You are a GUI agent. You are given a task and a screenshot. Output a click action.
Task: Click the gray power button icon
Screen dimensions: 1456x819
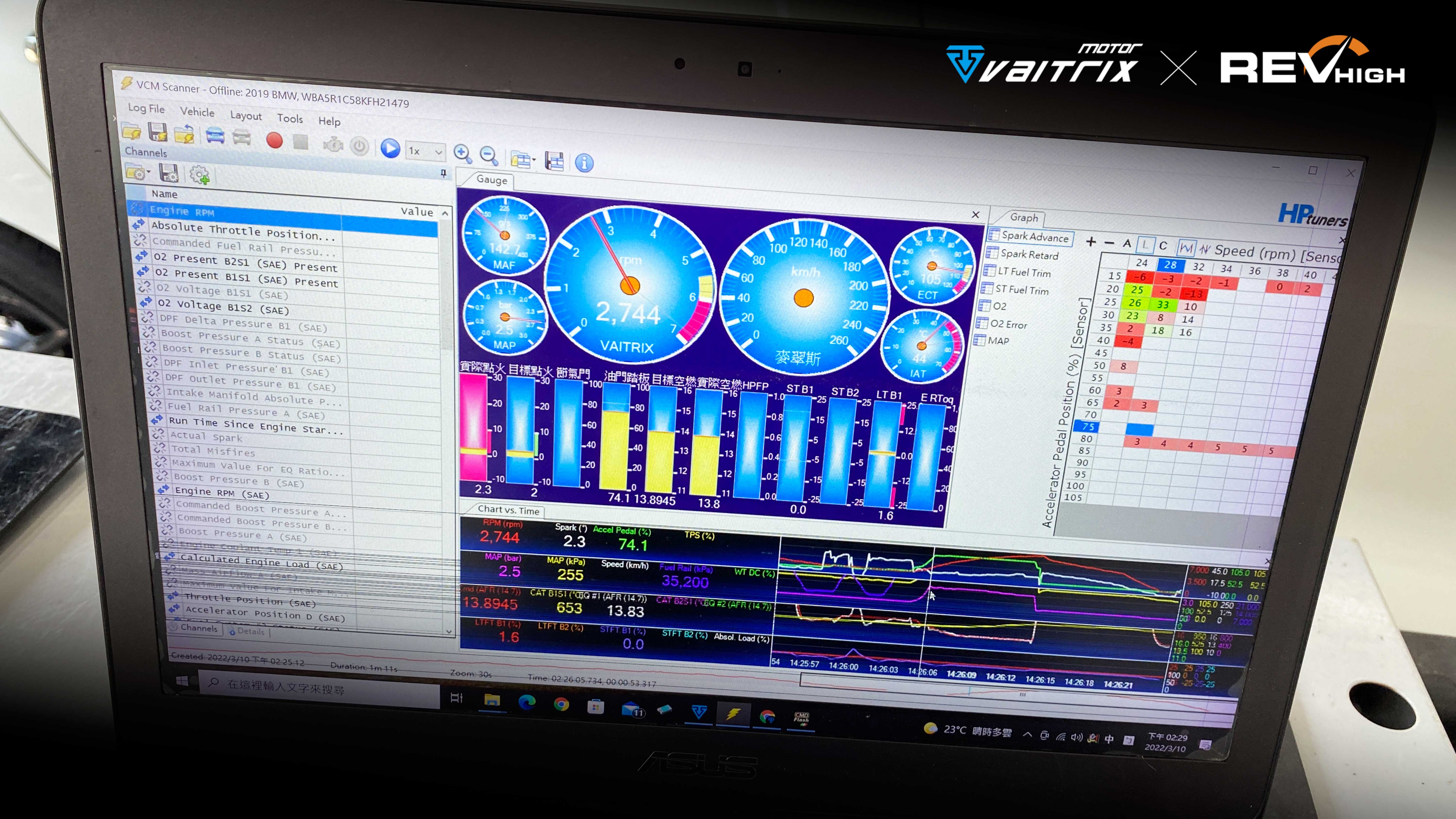359,146
